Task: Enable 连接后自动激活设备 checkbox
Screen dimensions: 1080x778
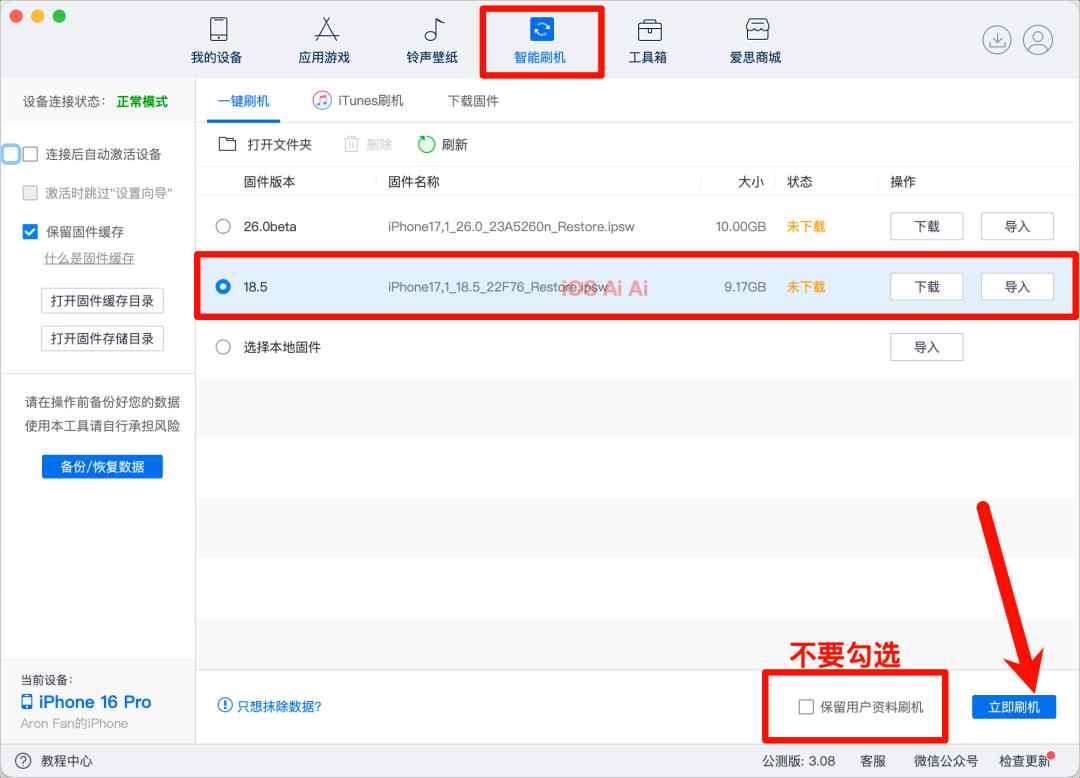Action: click(30, 154)
